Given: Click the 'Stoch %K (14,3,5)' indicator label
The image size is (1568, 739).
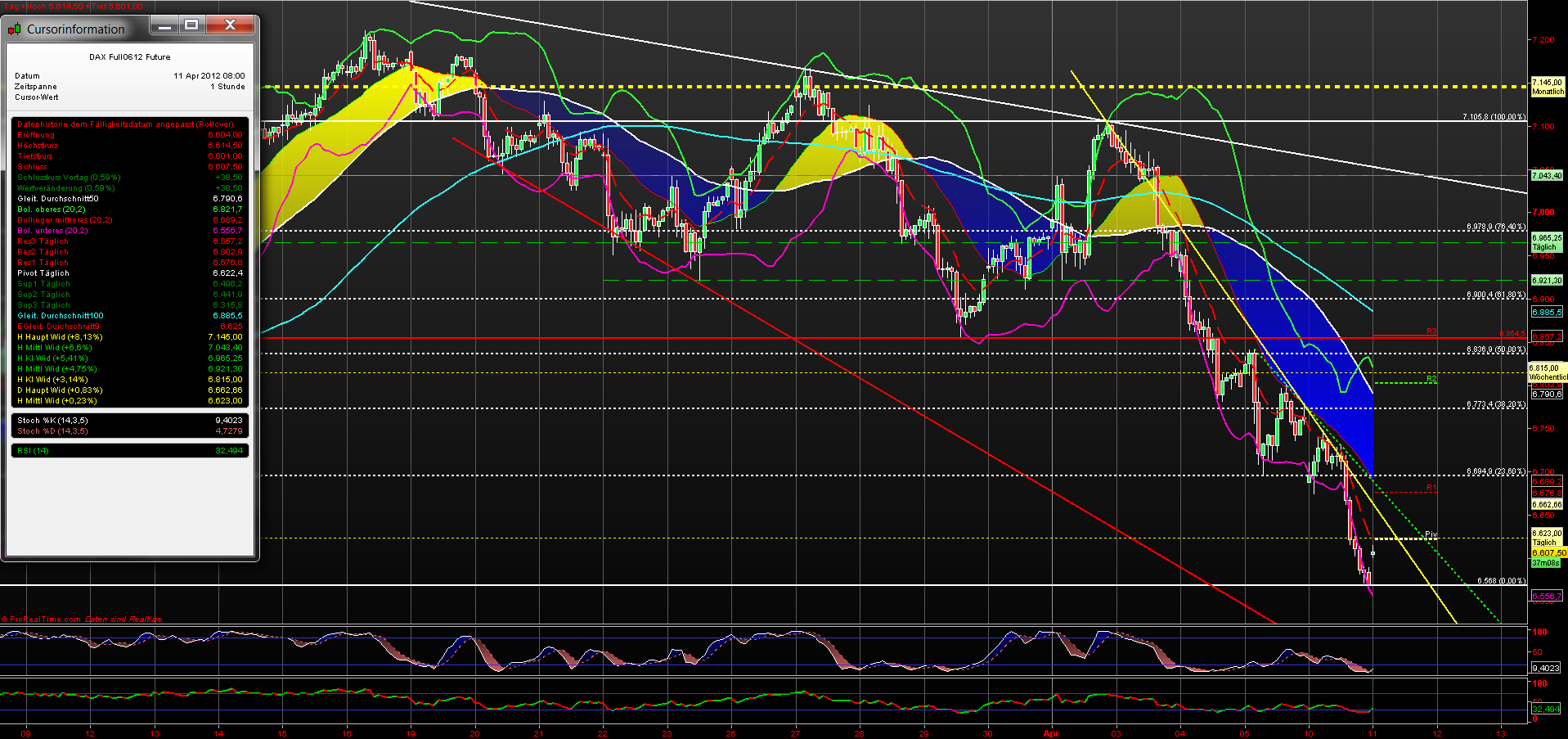Looking at the screenshot, I should point(52,421).
